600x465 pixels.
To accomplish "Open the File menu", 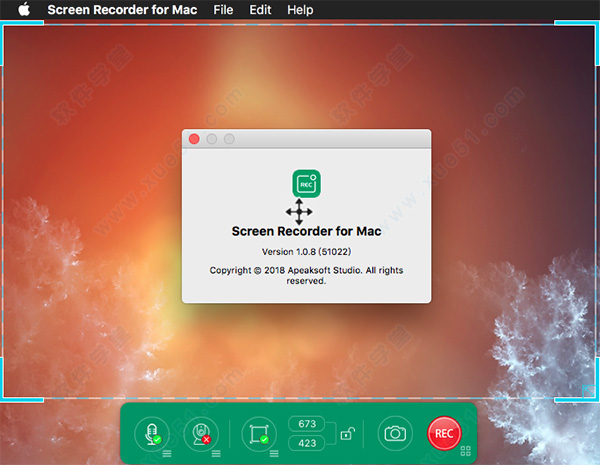I will point(223,10).
